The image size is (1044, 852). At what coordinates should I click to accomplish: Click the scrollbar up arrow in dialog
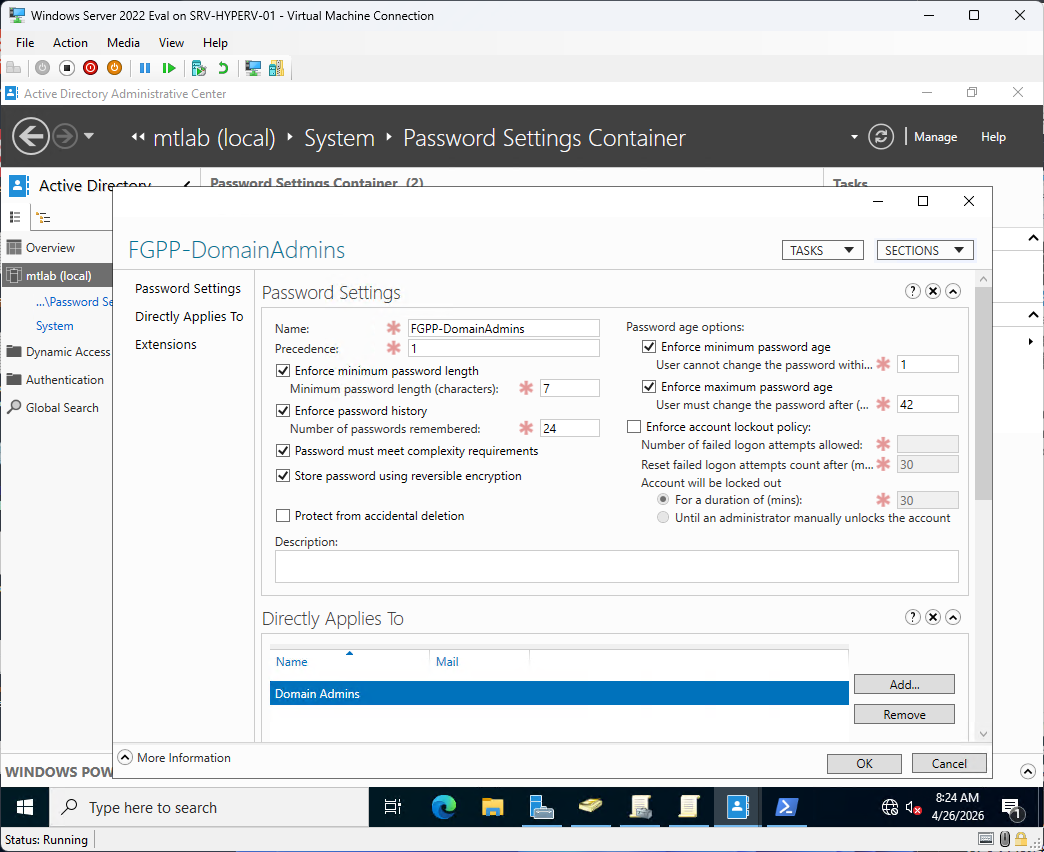pyautogui.click(x=983, y=279)
